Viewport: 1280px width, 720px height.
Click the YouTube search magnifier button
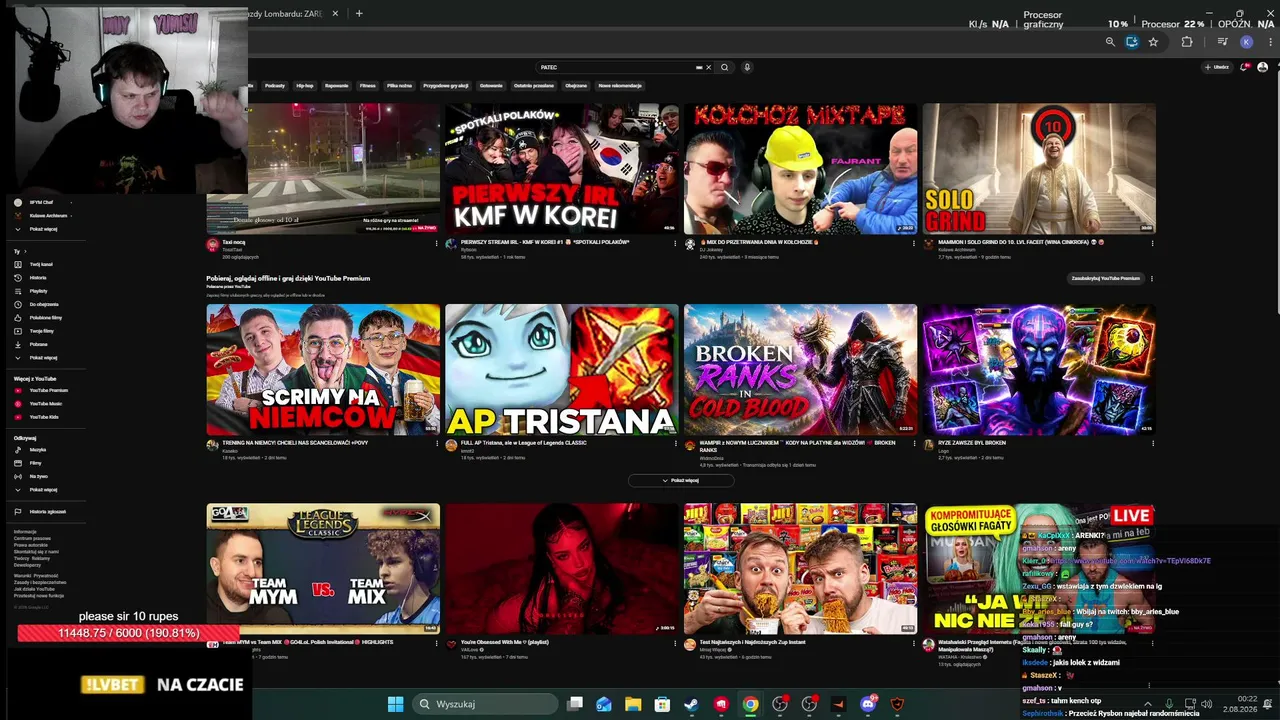point(724,67)
